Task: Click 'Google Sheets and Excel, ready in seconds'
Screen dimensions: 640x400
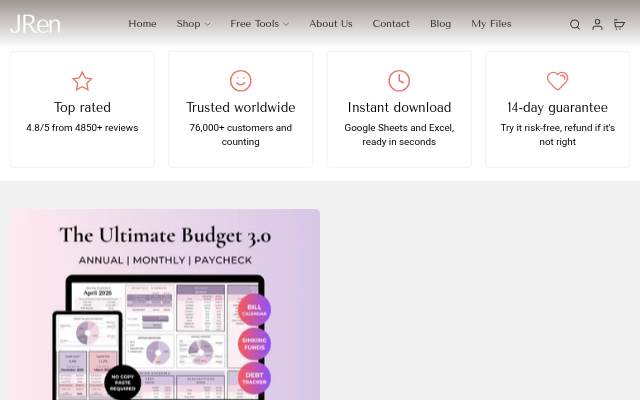Action: (x=399, y=135)
